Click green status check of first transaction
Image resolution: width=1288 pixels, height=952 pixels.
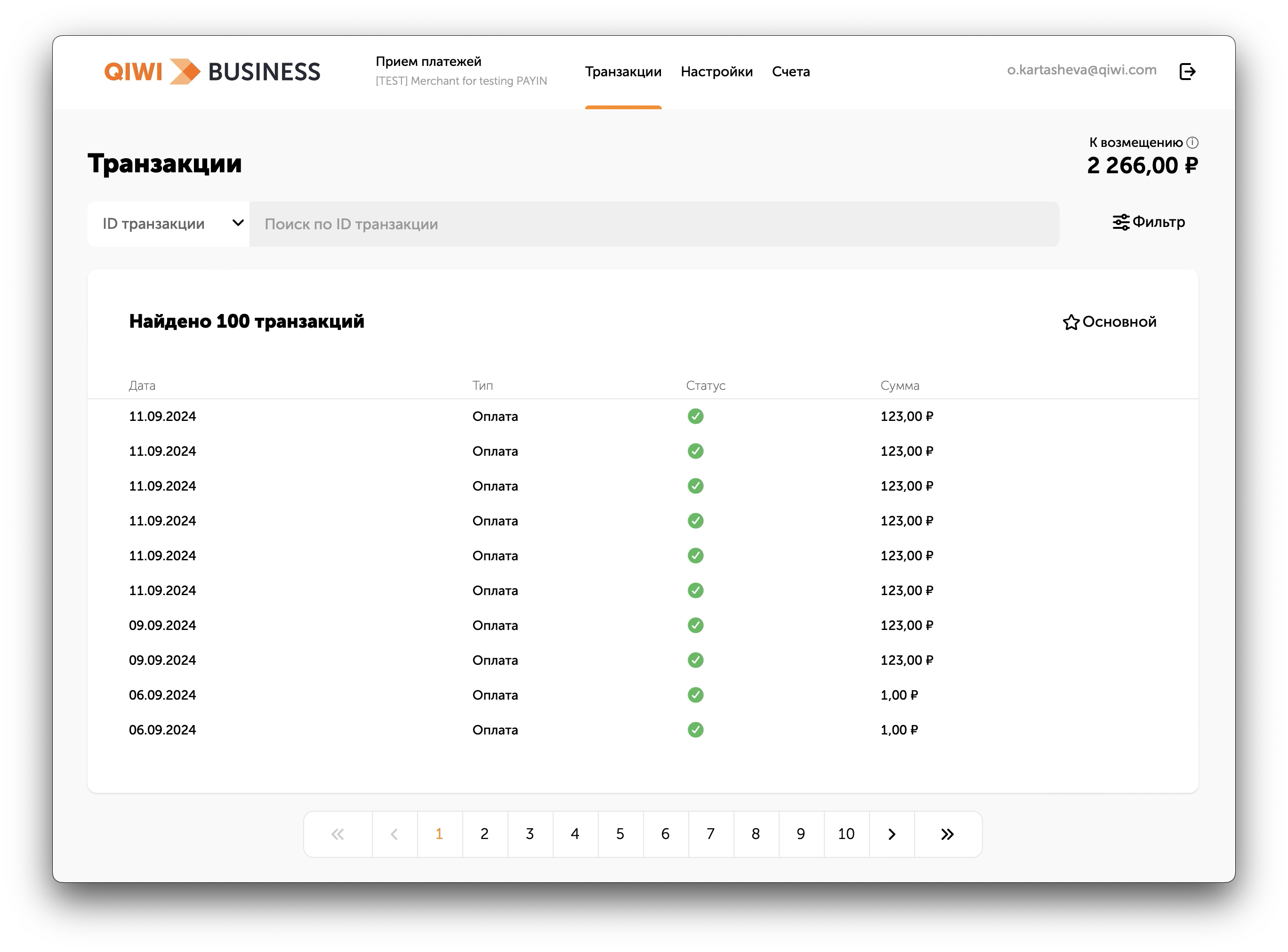click(x=695, y=416)
